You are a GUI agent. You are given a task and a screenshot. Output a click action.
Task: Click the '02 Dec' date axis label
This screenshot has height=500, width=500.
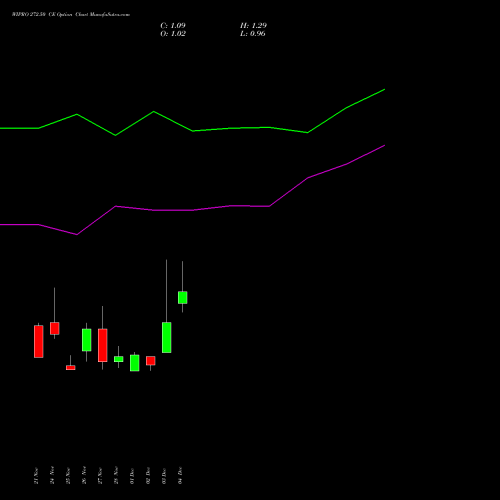[148, 476]
